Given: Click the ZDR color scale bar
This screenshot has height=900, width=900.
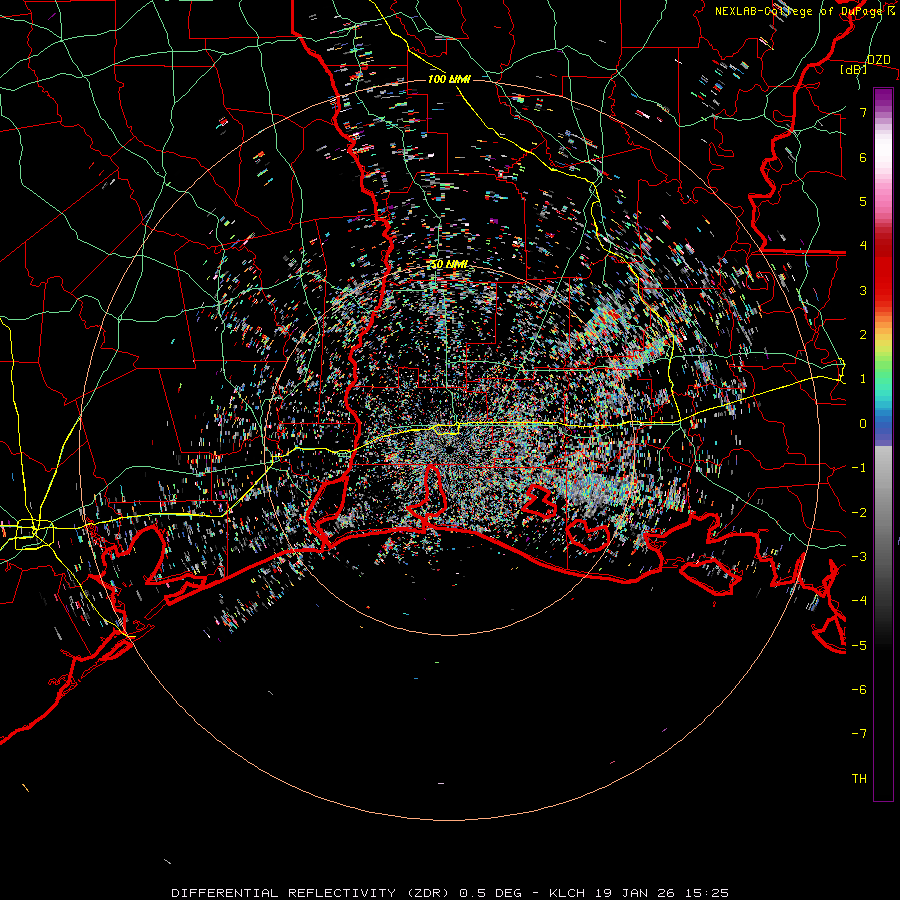Looking at the screenshot, I should 883,445.
